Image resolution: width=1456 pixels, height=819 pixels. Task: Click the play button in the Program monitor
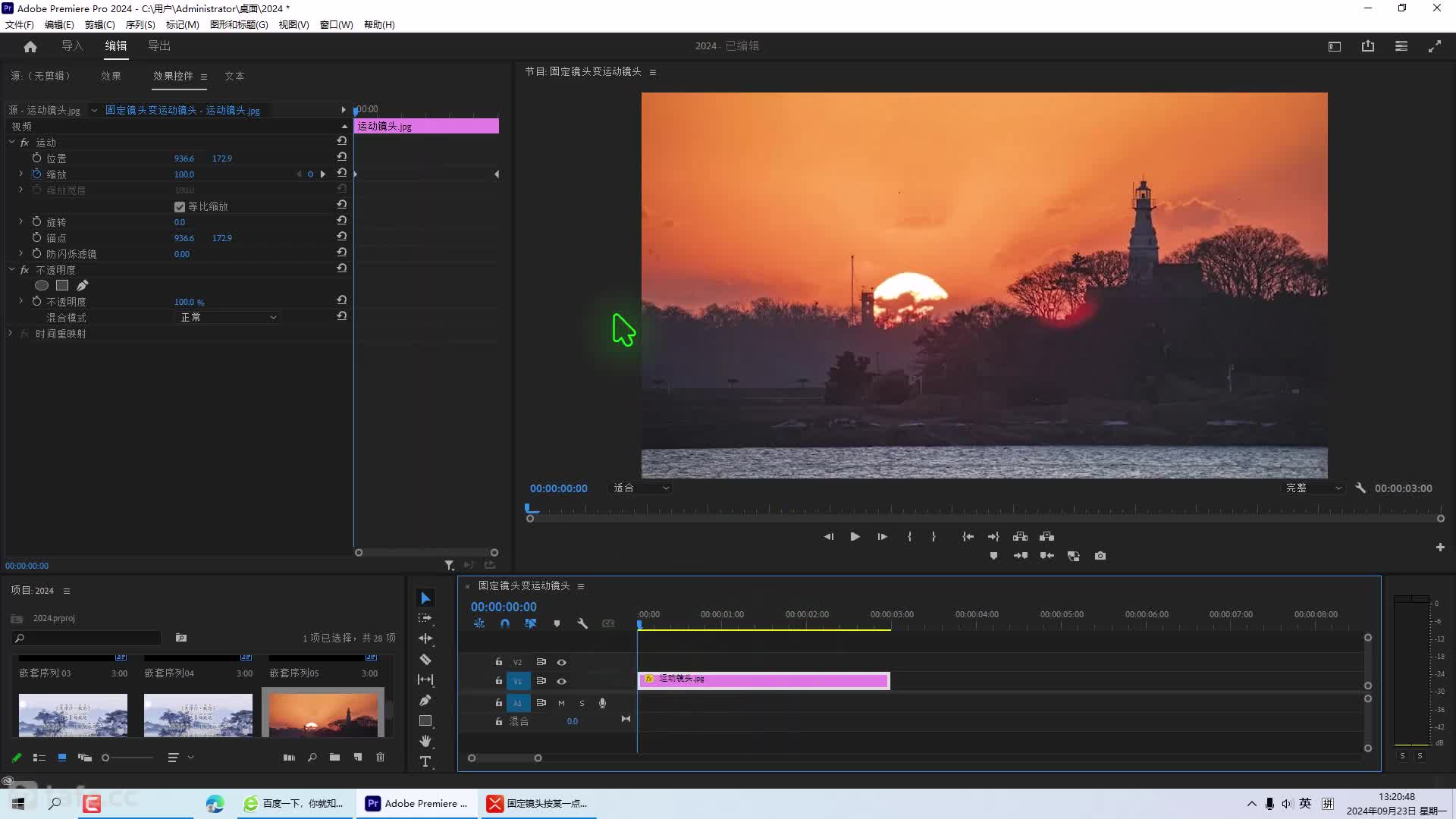coord(855,536)
